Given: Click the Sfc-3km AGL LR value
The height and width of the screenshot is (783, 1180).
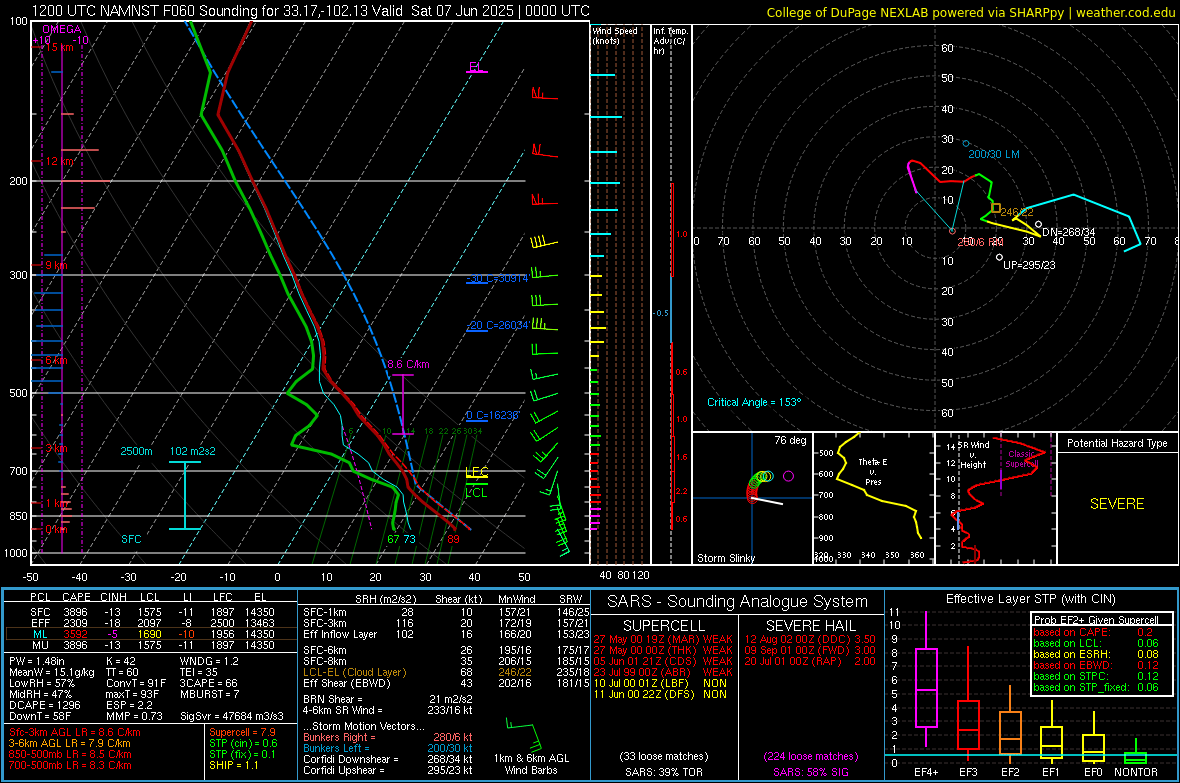Looking at the screenshot, I should (75, 732).
